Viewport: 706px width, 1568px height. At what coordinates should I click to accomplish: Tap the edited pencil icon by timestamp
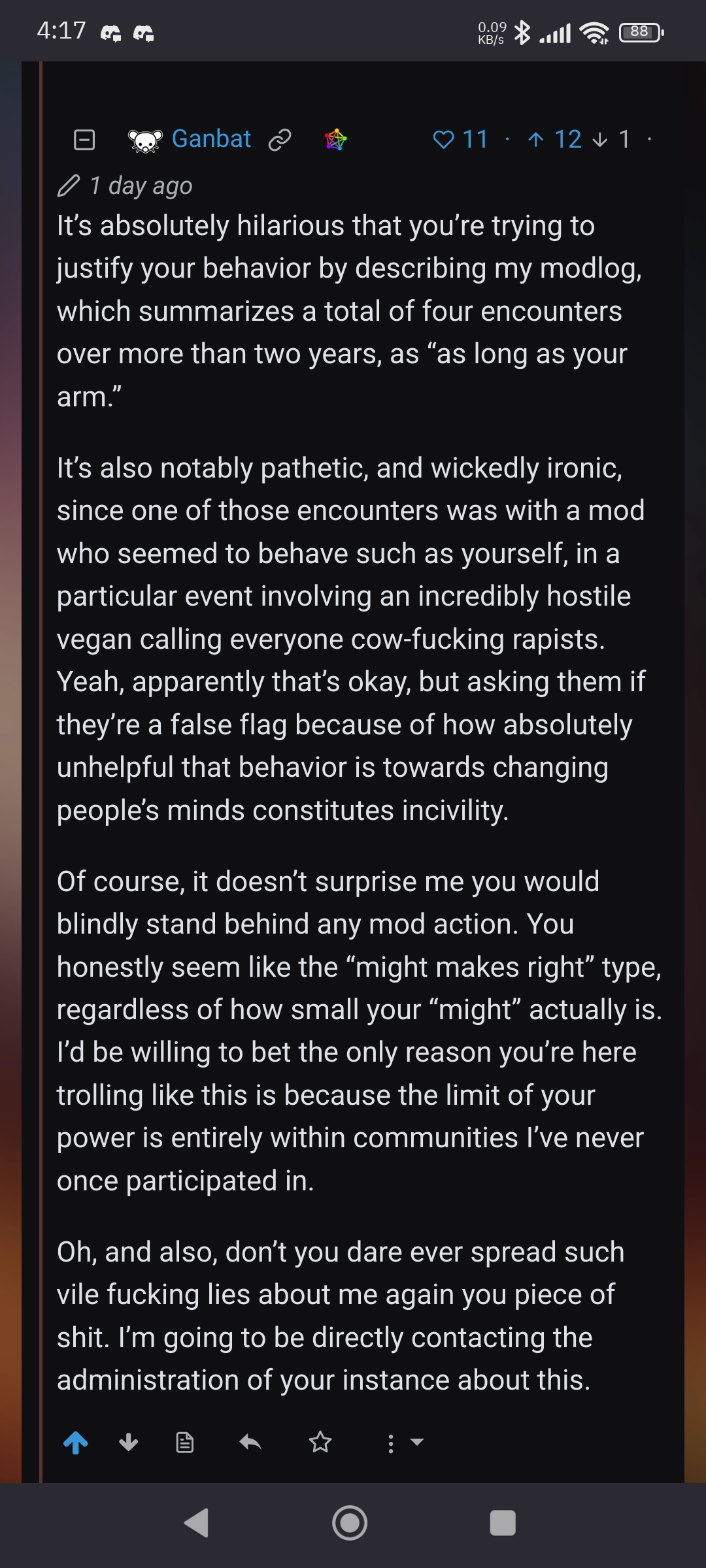[x=69, y=186]
